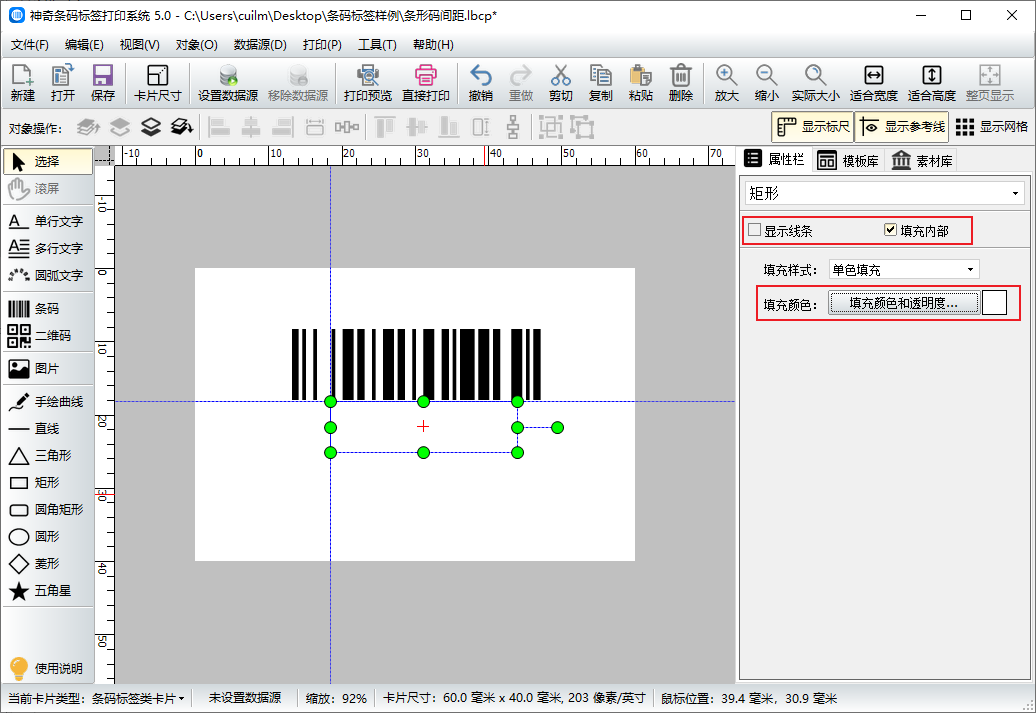Select the 直线 line tool

48,429
